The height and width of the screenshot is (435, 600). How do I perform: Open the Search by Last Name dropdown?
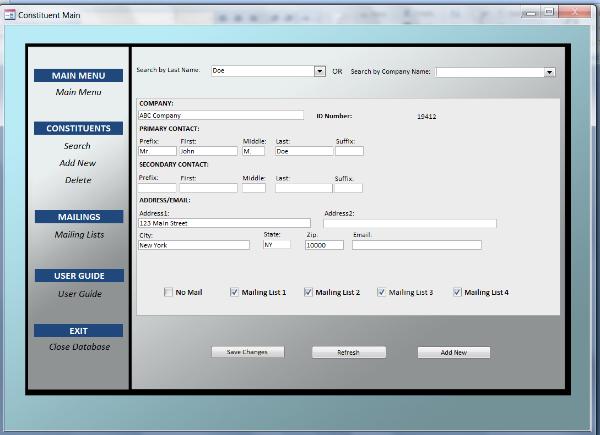320,72
